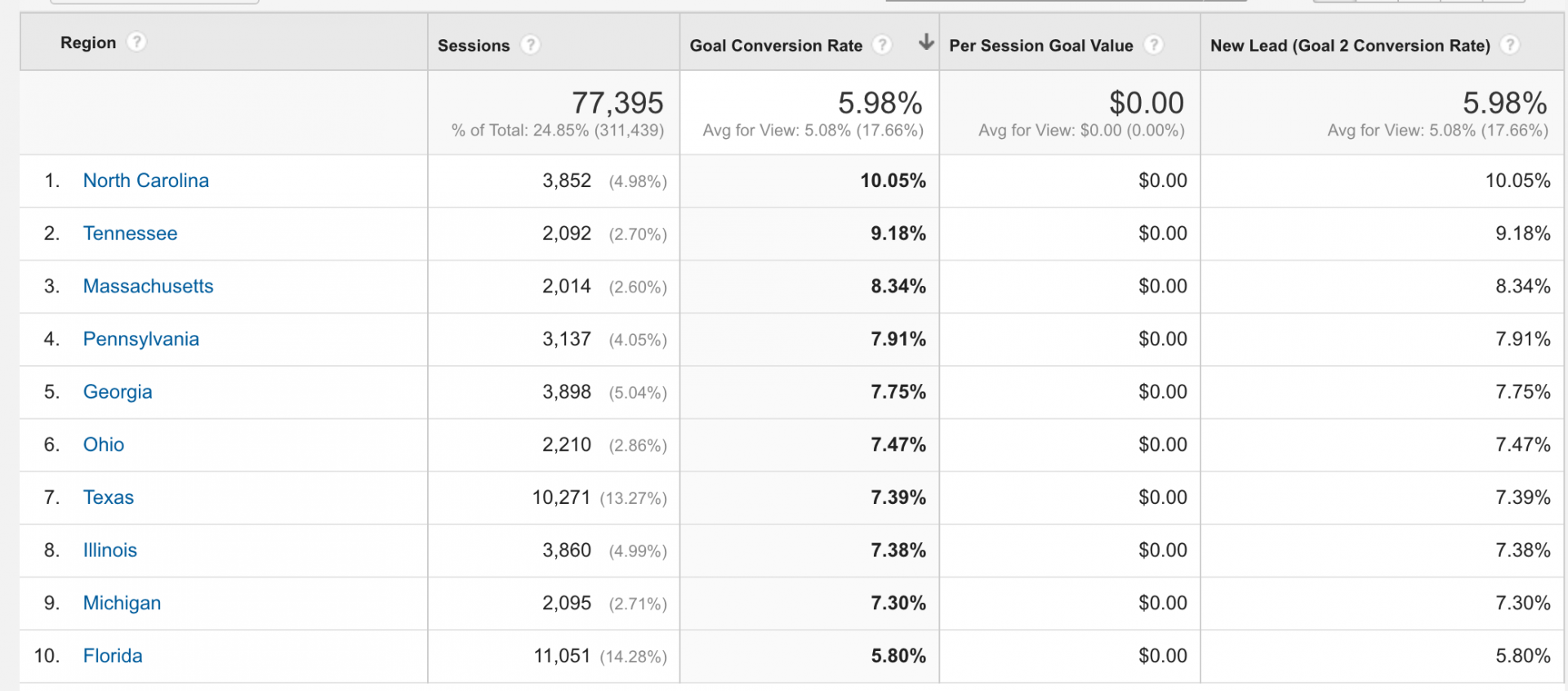Click the Sessions column help icon

tap(531, 45)
